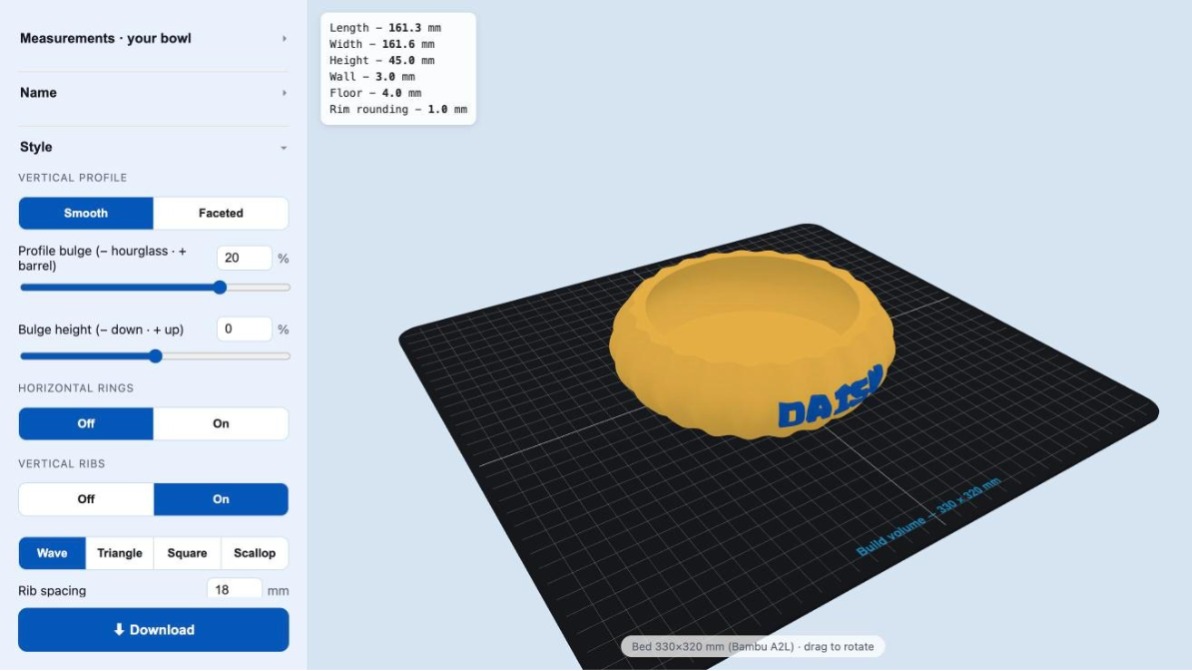Click the 'Wall – 3.0 mm' readout
Image resolution: width=1192 pixels, height=671 pixels.
click(x=372, y=77)
